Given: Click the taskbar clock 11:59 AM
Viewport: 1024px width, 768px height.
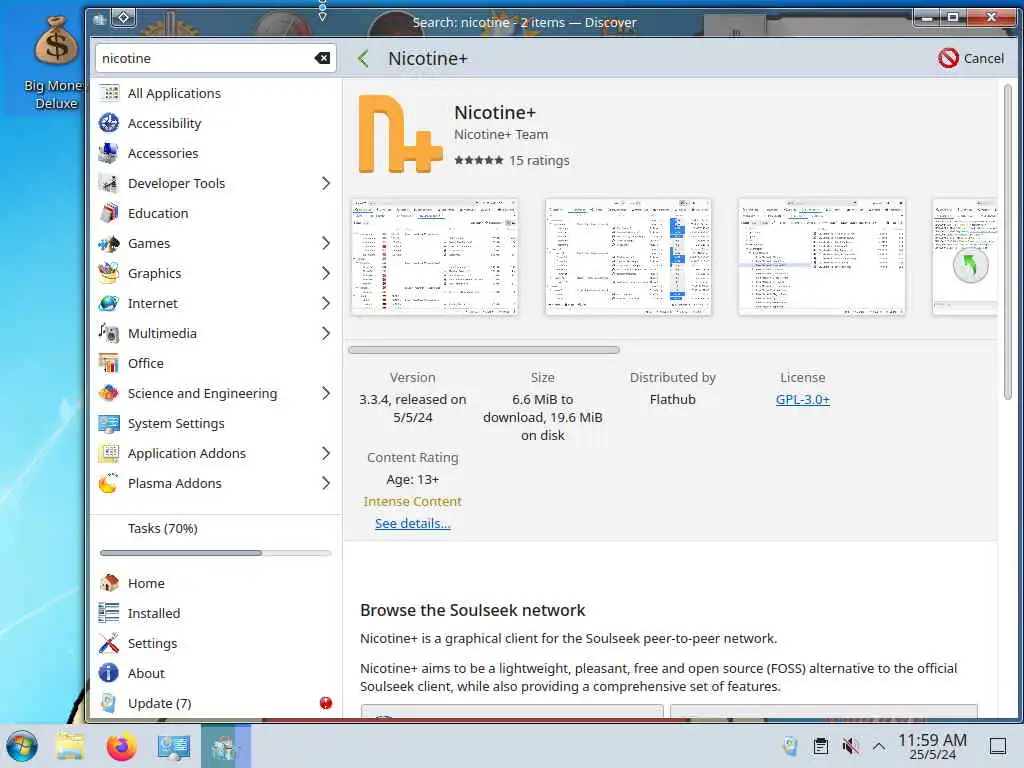Looking at the screenshot, I should (x=932, y=746).
